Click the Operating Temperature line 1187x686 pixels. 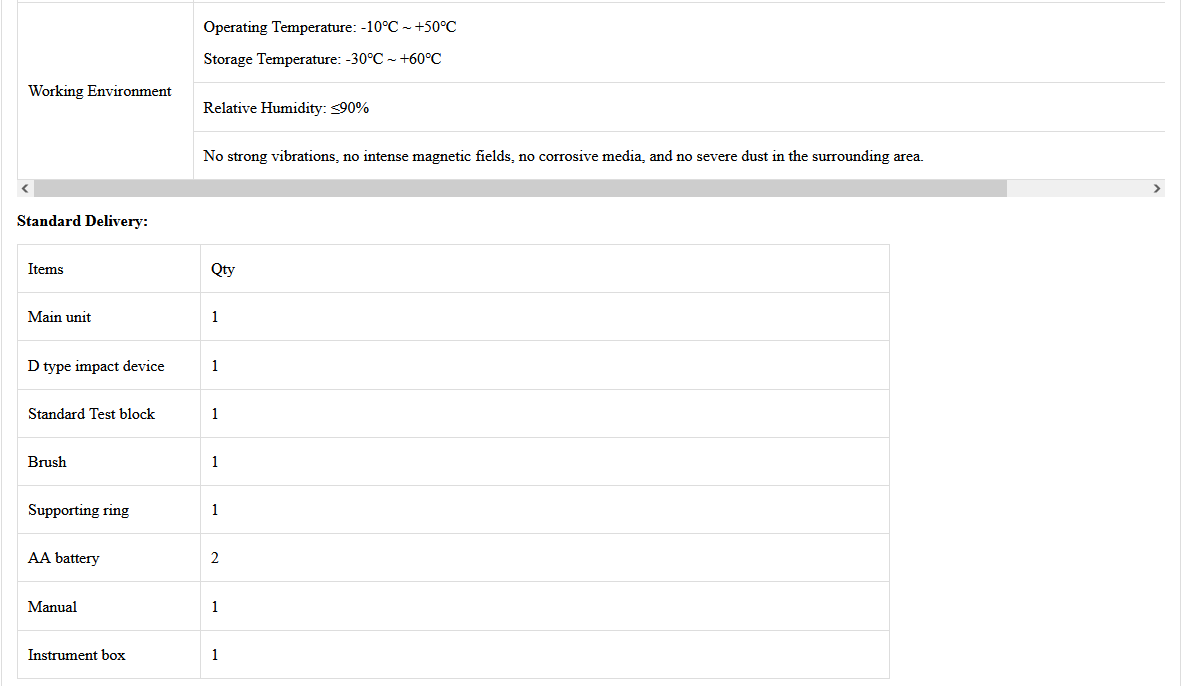pos(330,27)
